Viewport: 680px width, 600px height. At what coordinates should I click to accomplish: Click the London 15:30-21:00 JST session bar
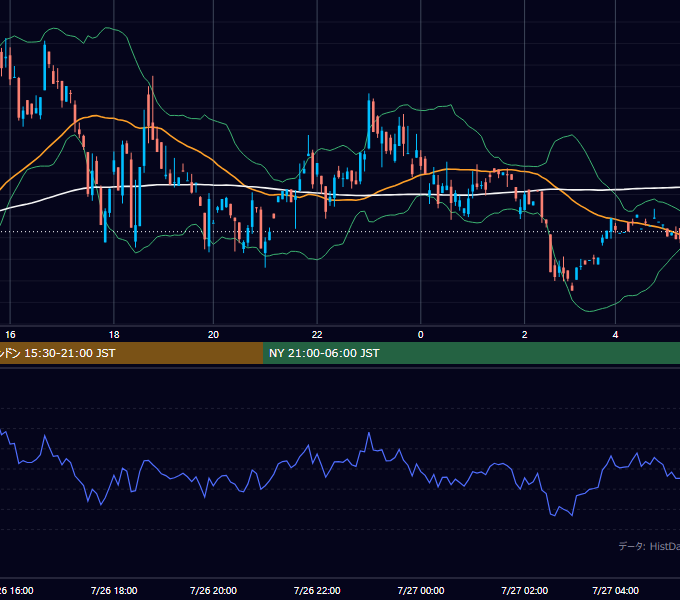click(x=131, y=353)
